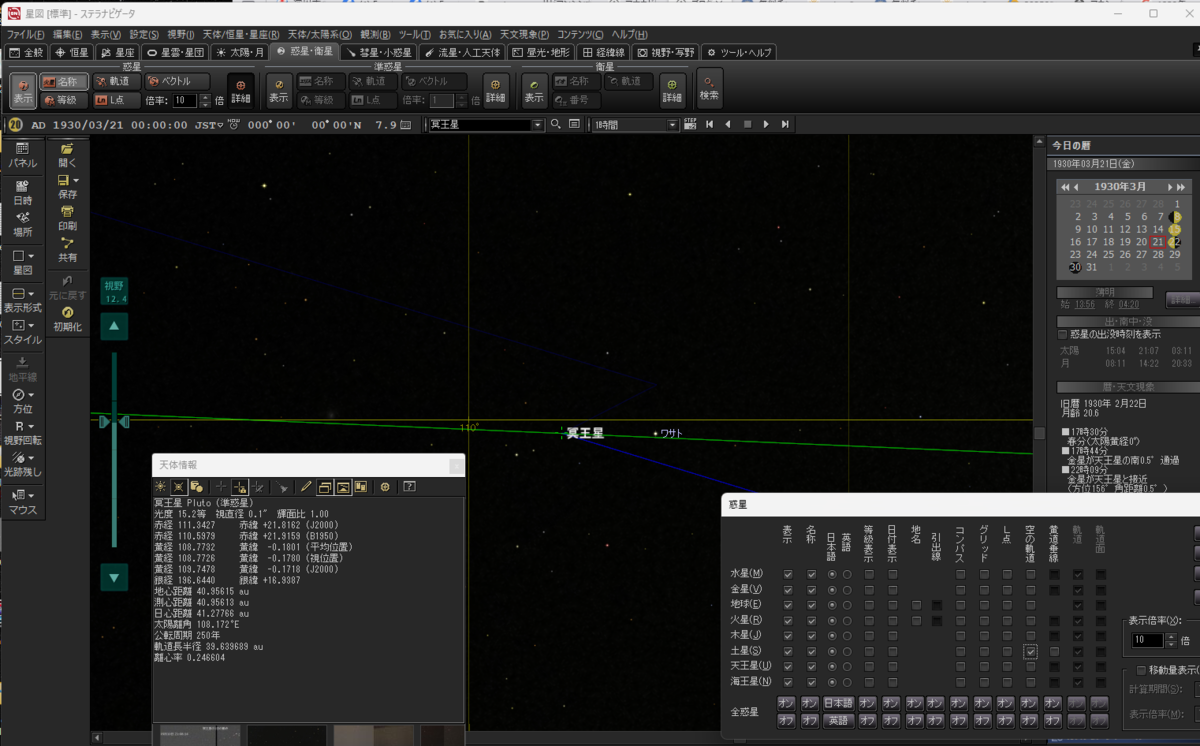
Task: Click the field-of-view vertical slider handle
Action: click(115, 422)
